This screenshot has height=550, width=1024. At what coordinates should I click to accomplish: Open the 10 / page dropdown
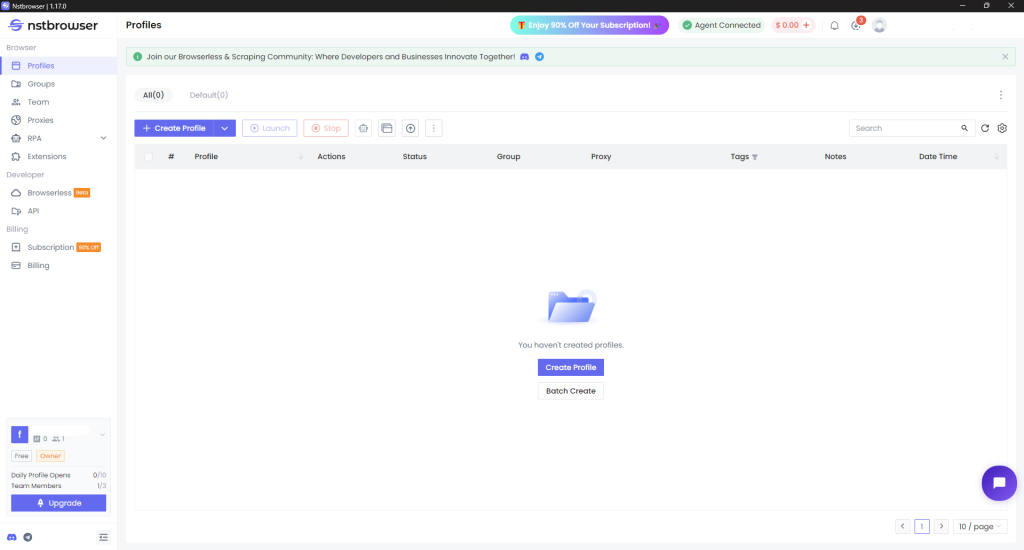point(980,526)
